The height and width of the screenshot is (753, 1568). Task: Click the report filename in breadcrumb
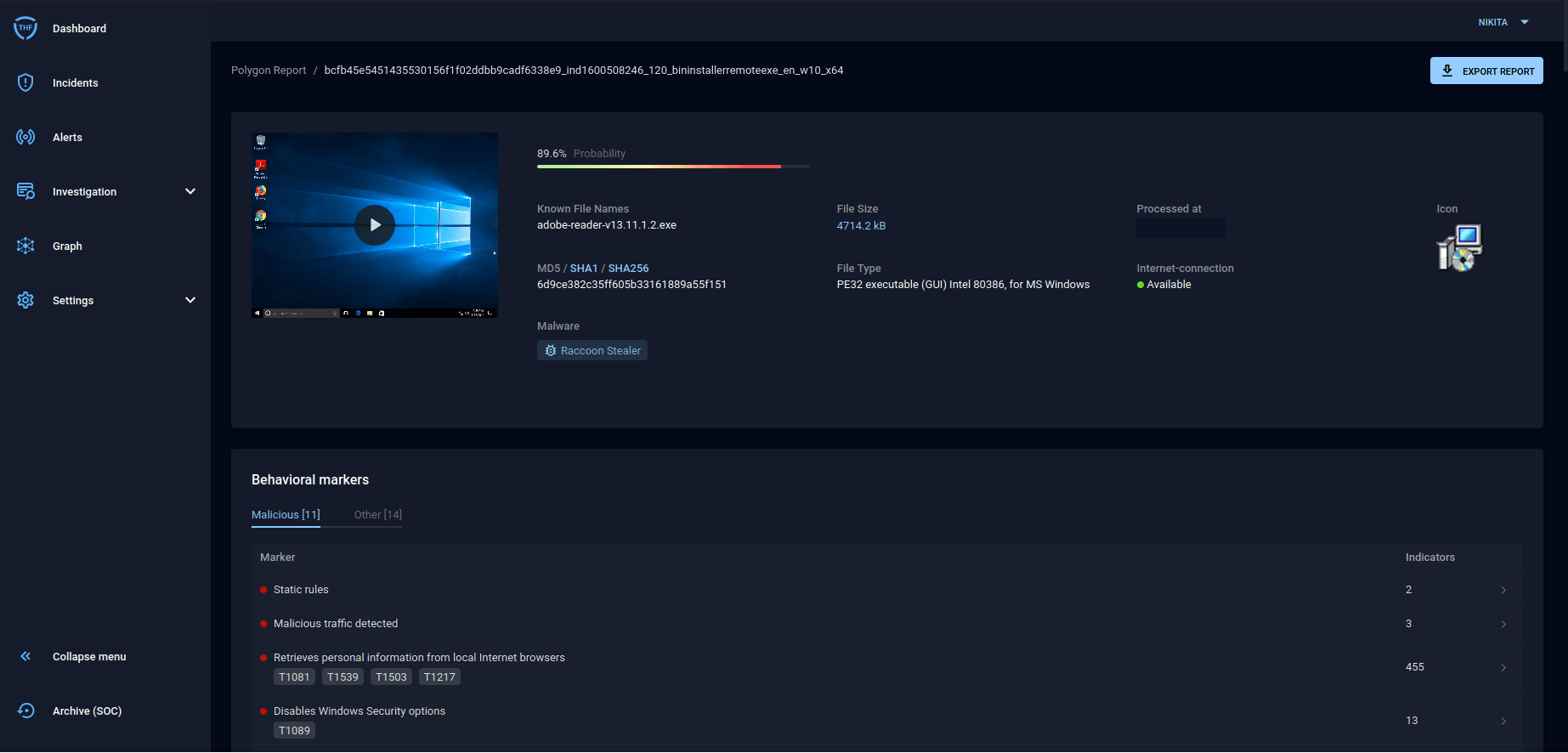click(x=584, y=71)
